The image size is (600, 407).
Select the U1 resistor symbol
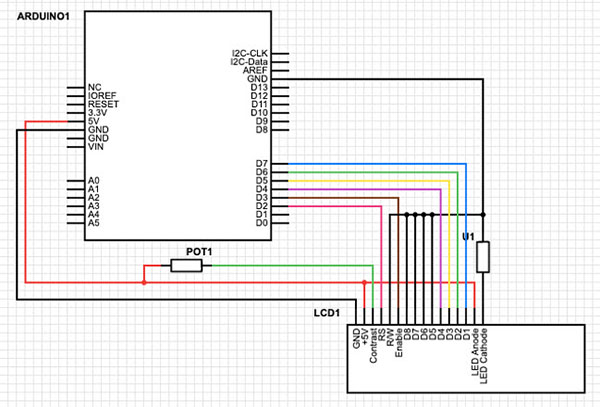(483, 258)
